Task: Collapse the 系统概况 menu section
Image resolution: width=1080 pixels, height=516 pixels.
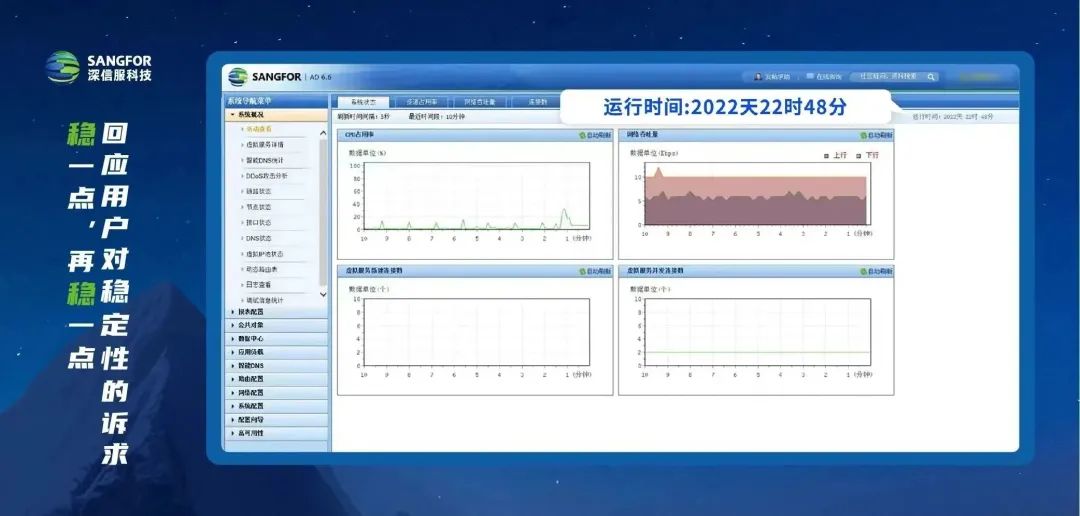Action: 276,115
